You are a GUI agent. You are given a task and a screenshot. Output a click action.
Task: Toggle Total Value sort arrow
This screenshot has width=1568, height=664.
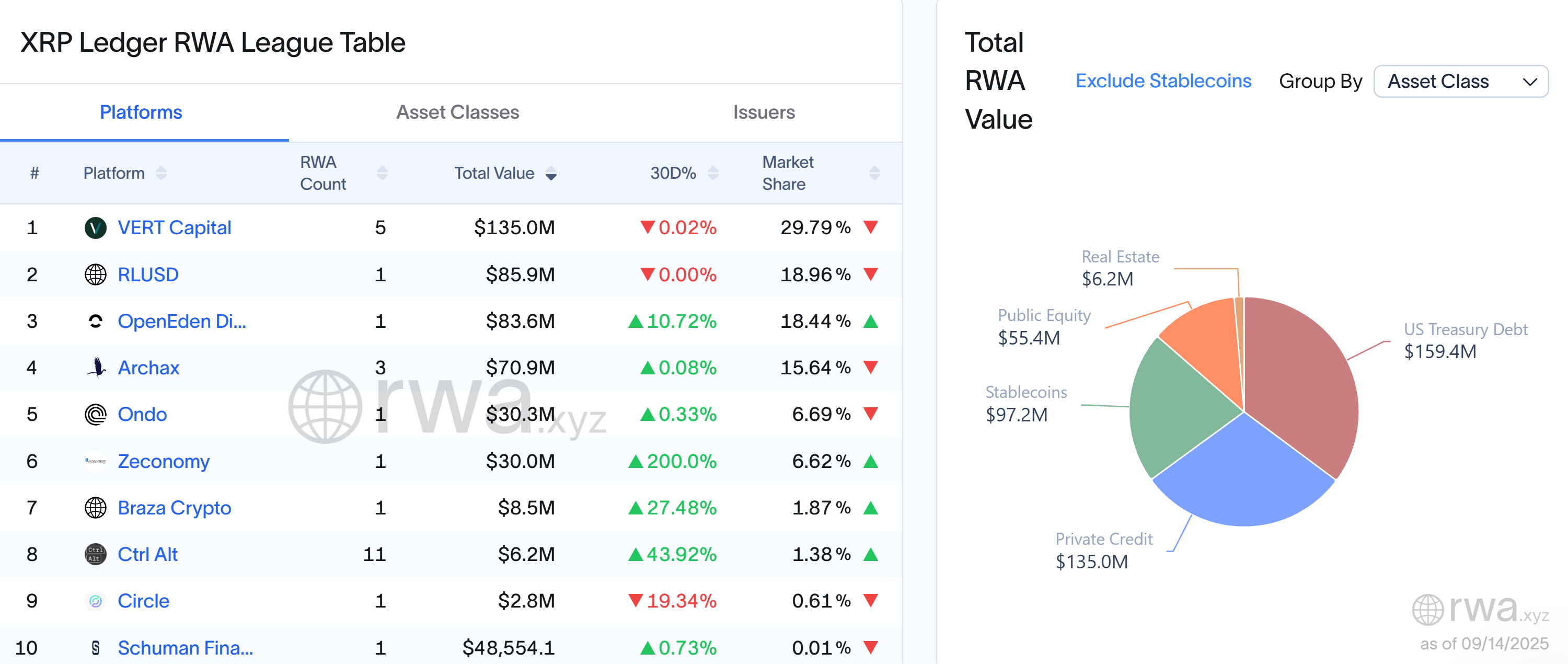[x=550, y=174]
